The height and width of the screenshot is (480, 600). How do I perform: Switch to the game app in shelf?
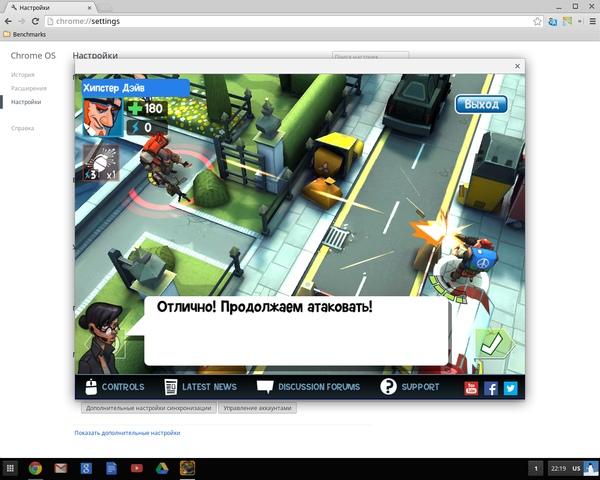(x=188, y=468)
